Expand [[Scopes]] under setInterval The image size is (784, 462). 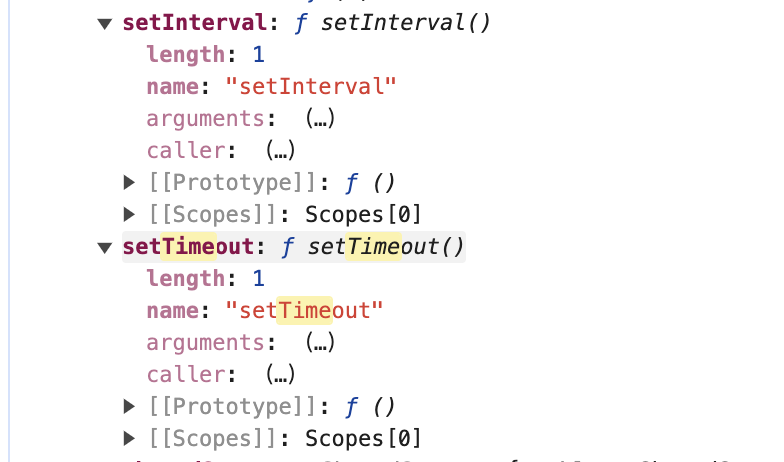[x=130, y=214]
